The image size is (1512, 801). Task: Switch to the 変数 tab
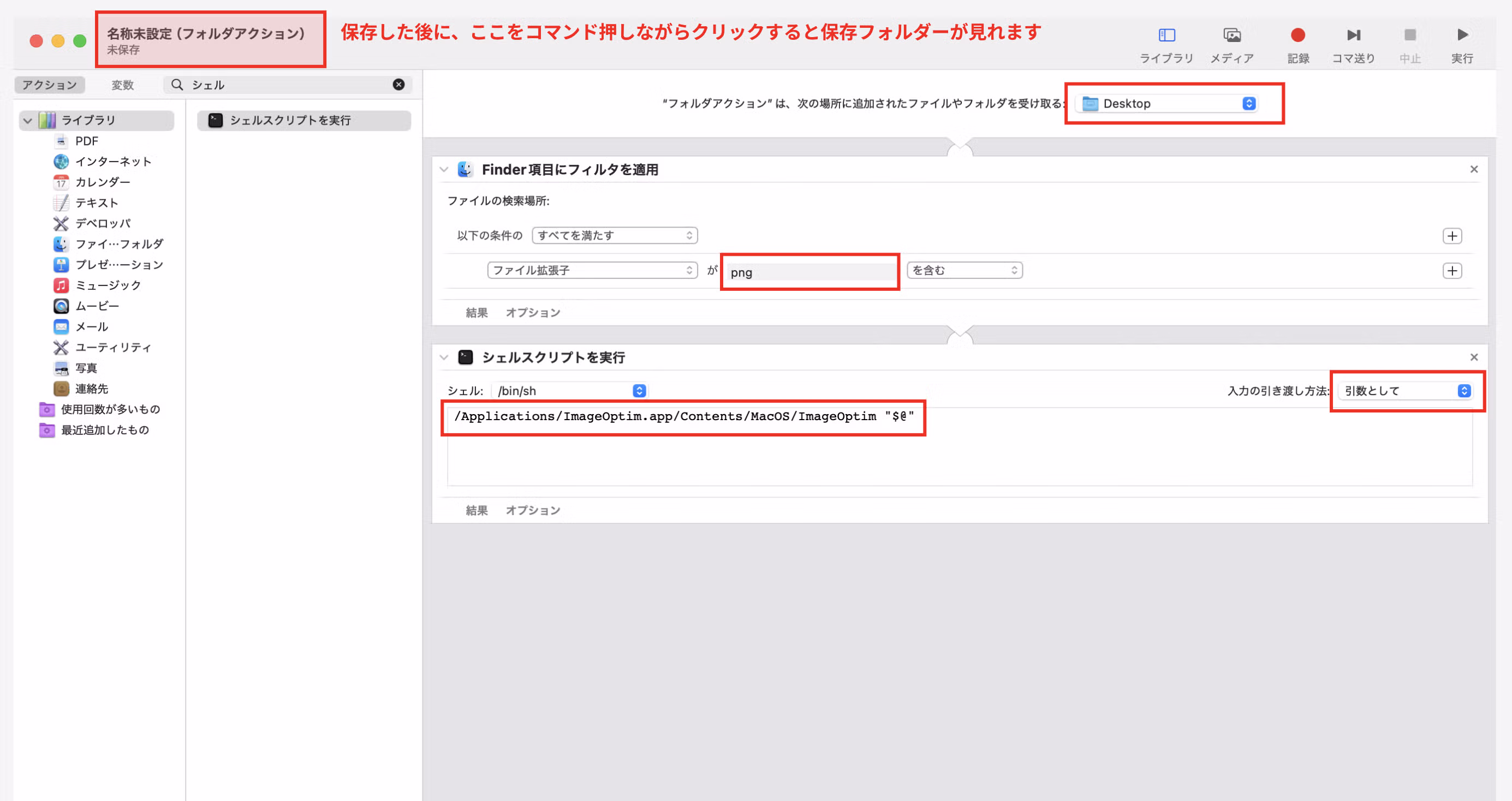(123, 85)
